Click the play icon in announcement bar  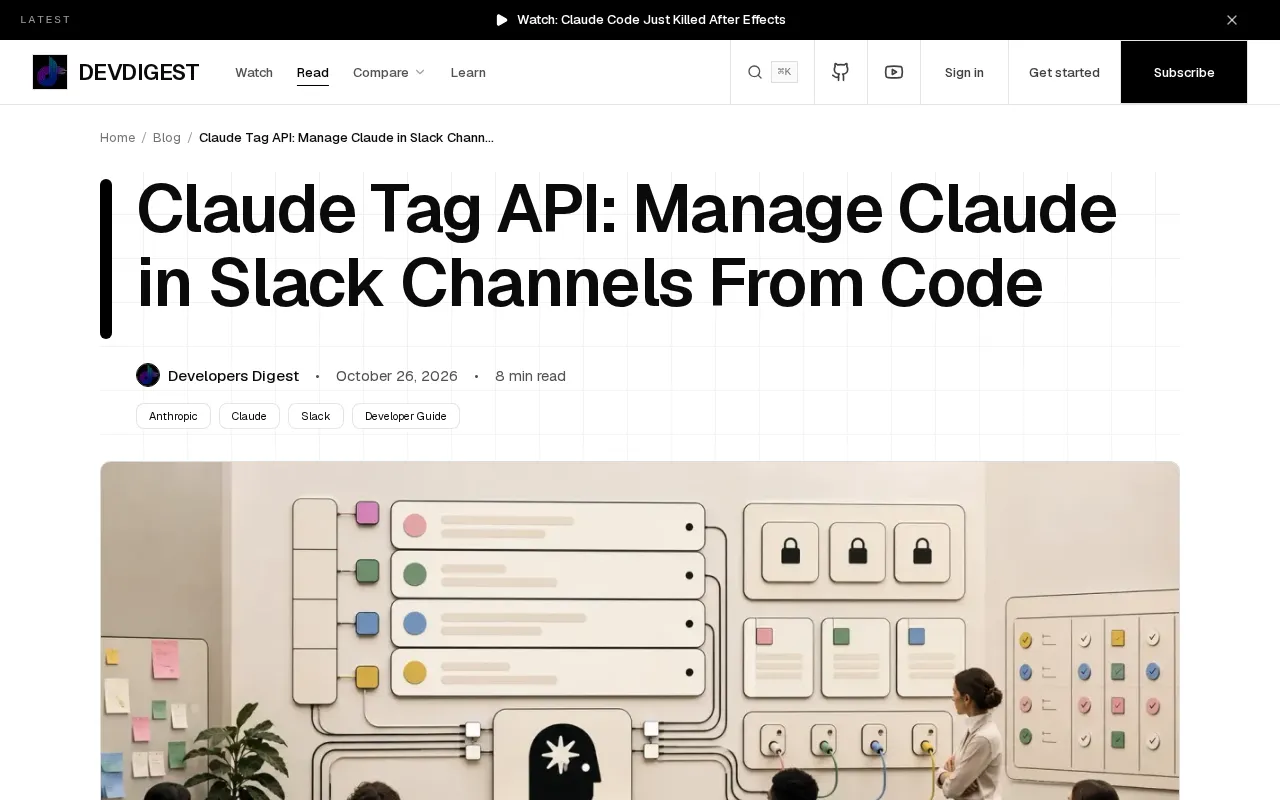click(x=502, y=20)
